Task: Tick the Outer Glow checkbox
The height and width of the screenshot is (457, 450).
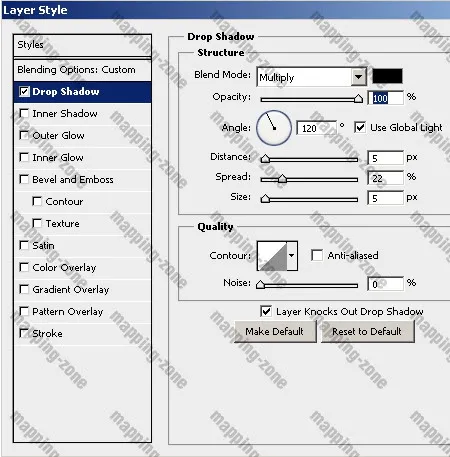Action: 24,135
